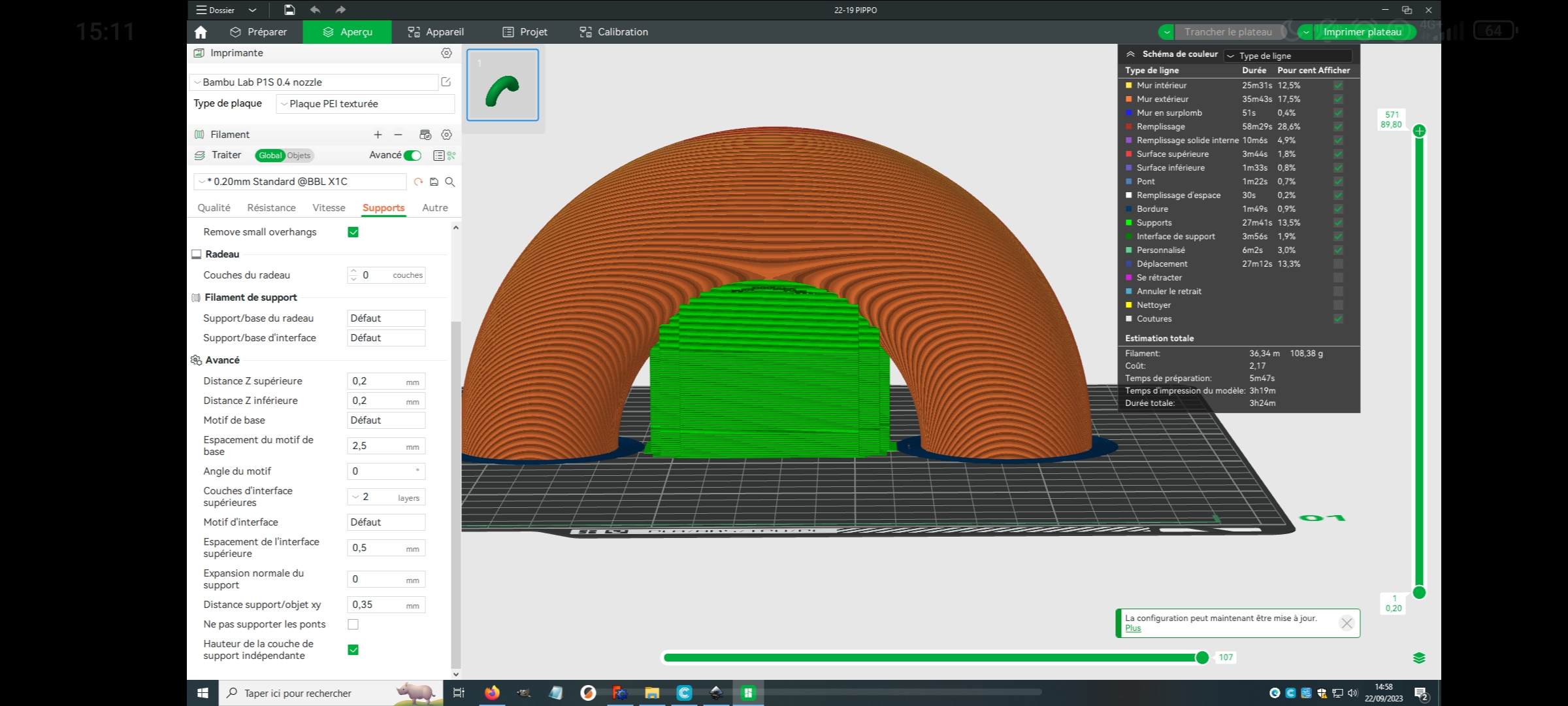Toggle the Avancé switch off
The width and height of the screenshot is (1568, 706).
point(413,155)
